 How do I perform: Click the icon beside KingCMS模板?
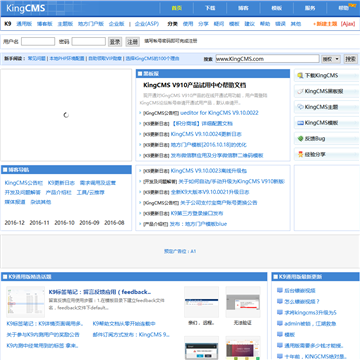[x=300, y=123]
